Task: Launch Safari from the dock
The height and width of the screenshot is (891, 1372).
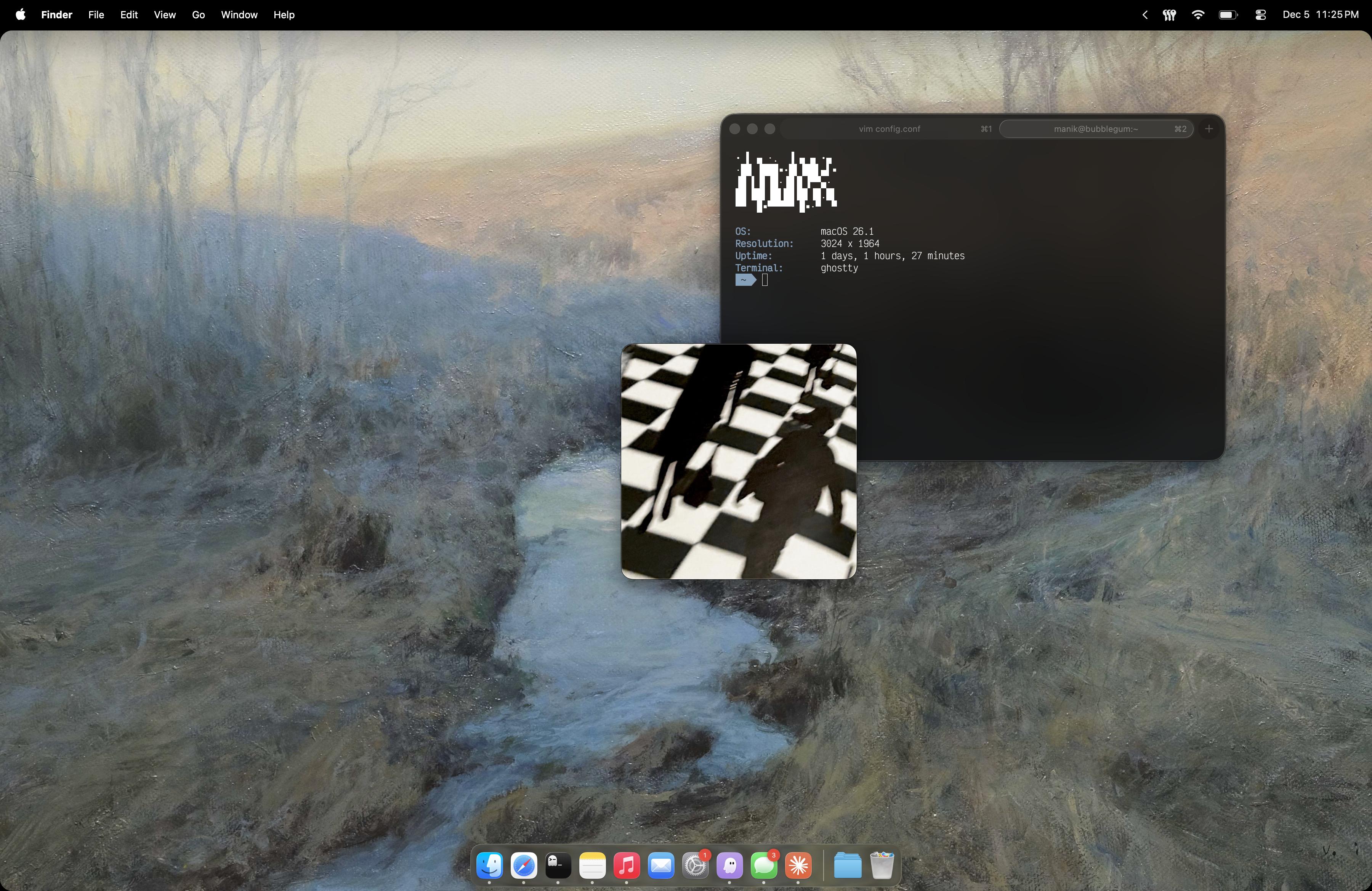Action: (523, 865)
